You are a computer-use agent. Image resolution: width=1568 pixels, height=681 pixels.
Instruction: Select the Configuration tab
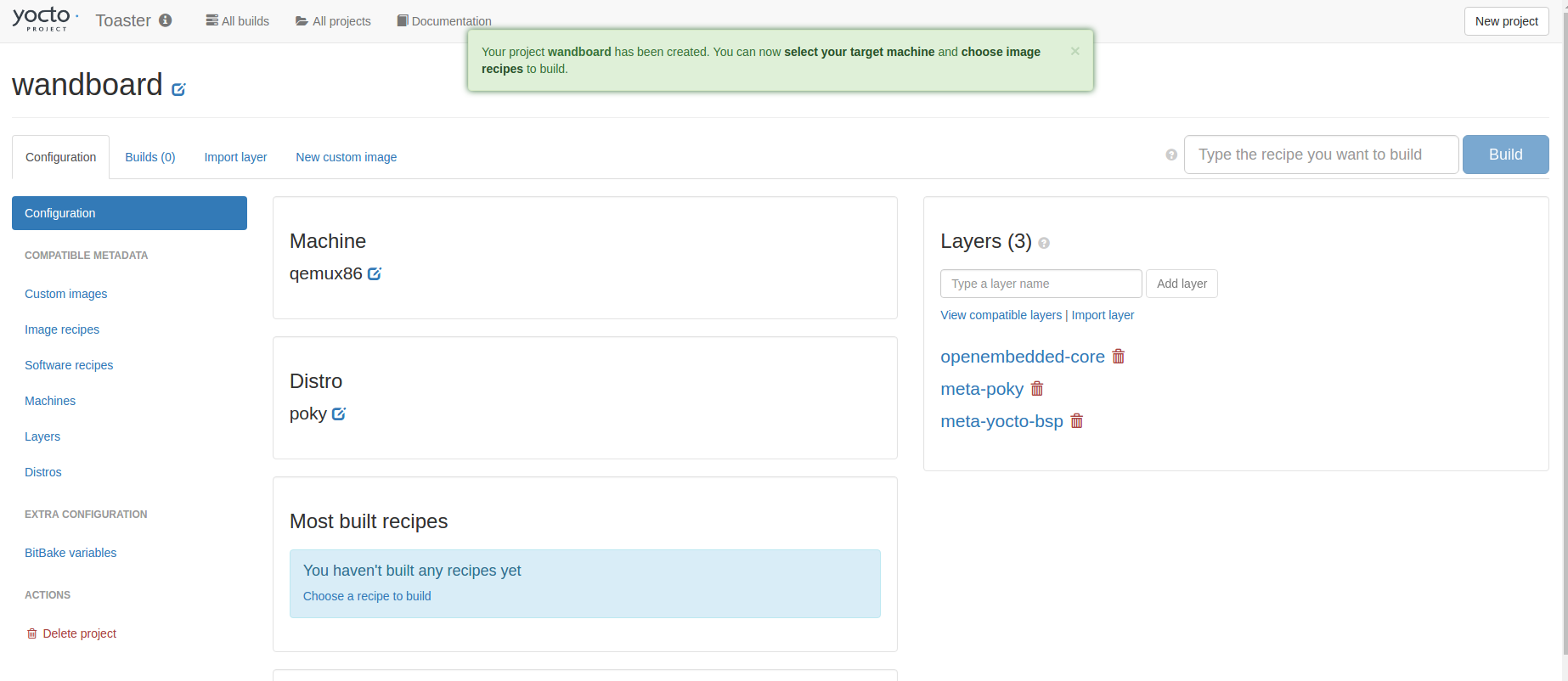[61, 157]
